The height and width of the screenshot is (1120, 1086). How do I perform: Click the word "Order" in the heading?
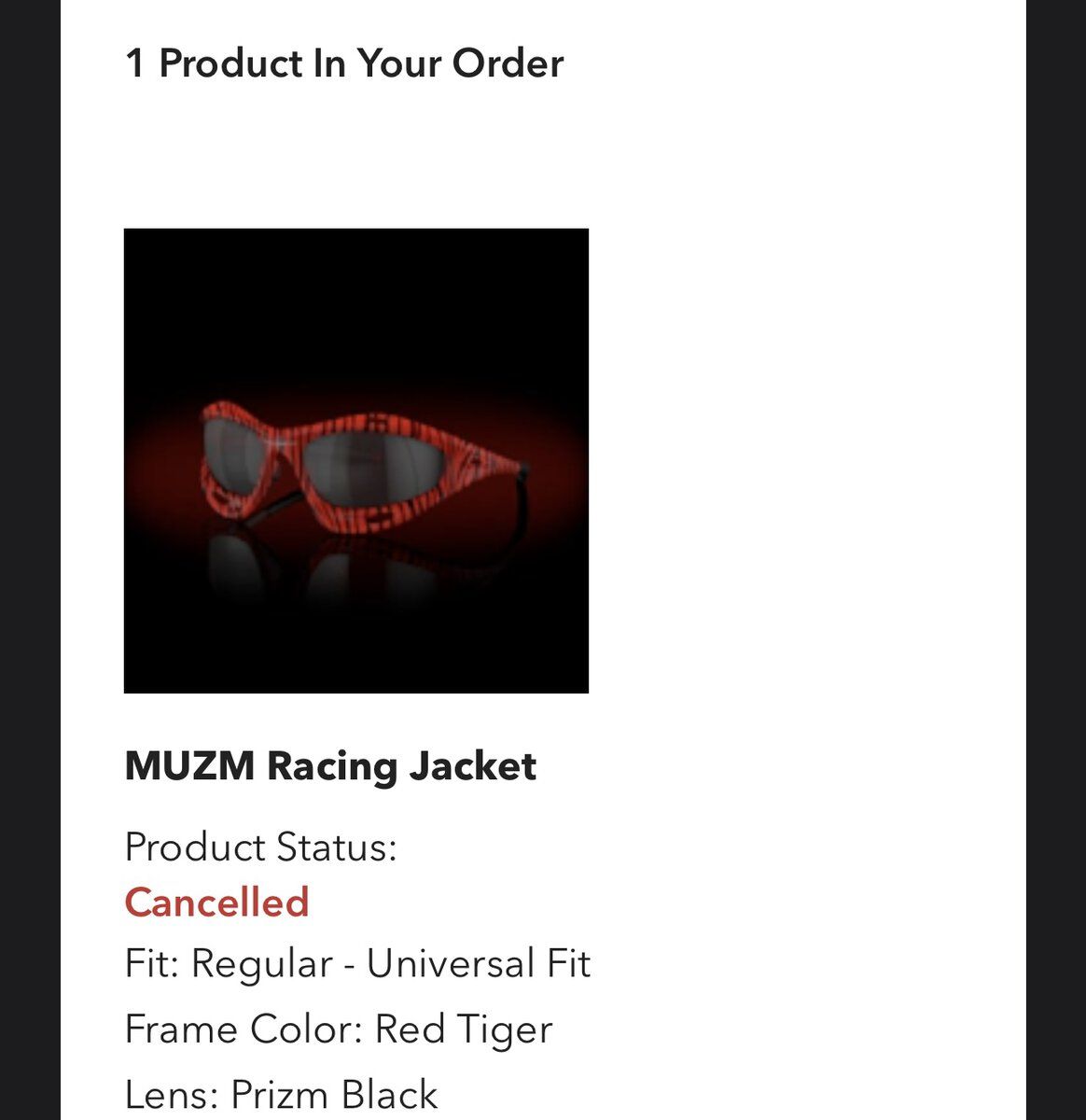pyautogui.click(x=508, y=63)
